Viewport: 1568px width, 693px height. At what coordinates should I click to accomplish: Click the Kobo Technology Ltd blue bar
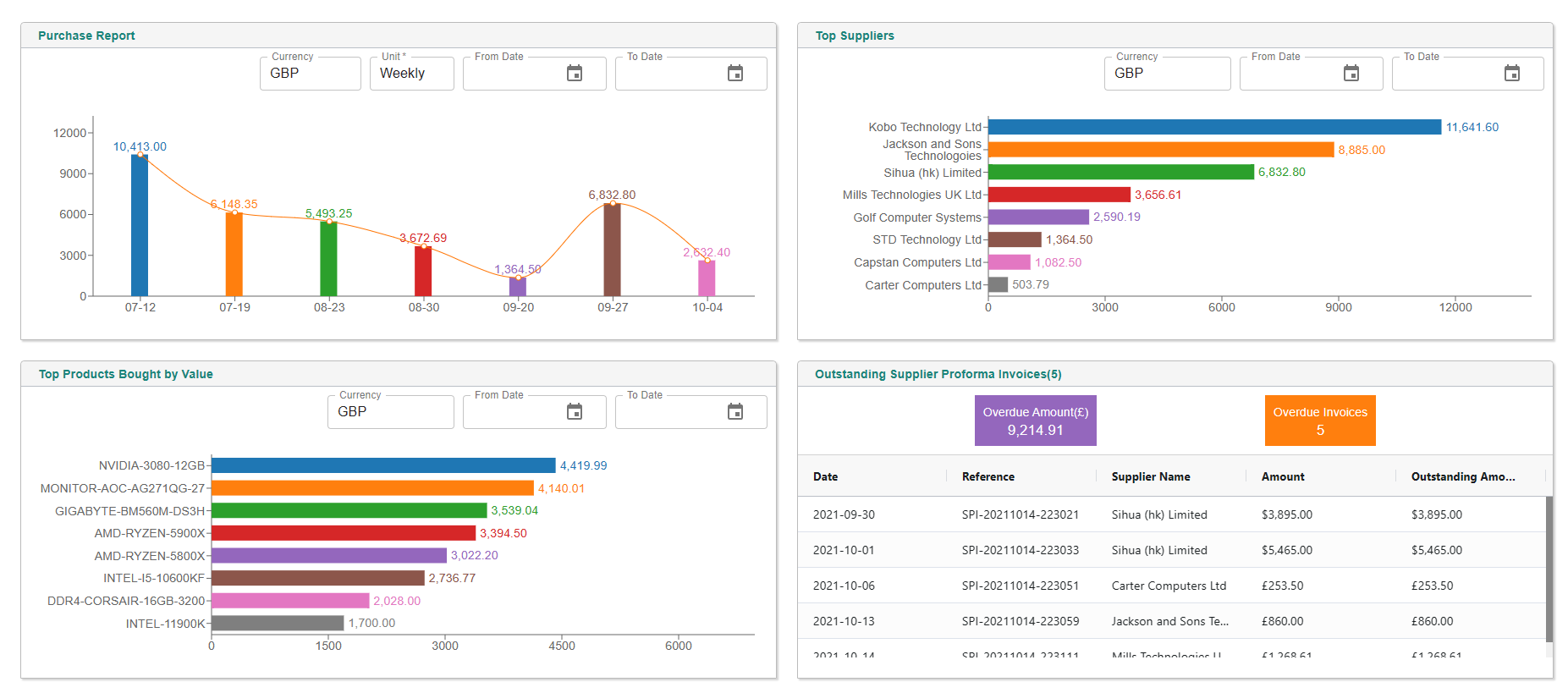click(x=1213, y=127)
